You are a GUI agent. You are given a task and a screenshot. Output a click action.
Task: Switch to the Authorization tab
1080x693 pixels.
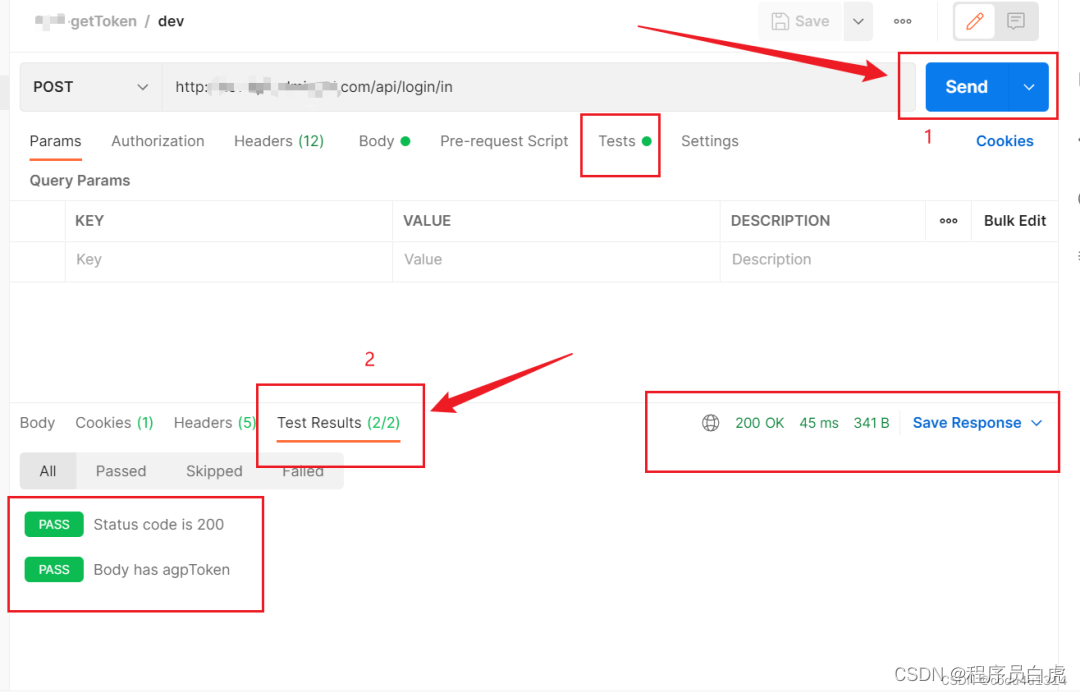pos(158,141)
